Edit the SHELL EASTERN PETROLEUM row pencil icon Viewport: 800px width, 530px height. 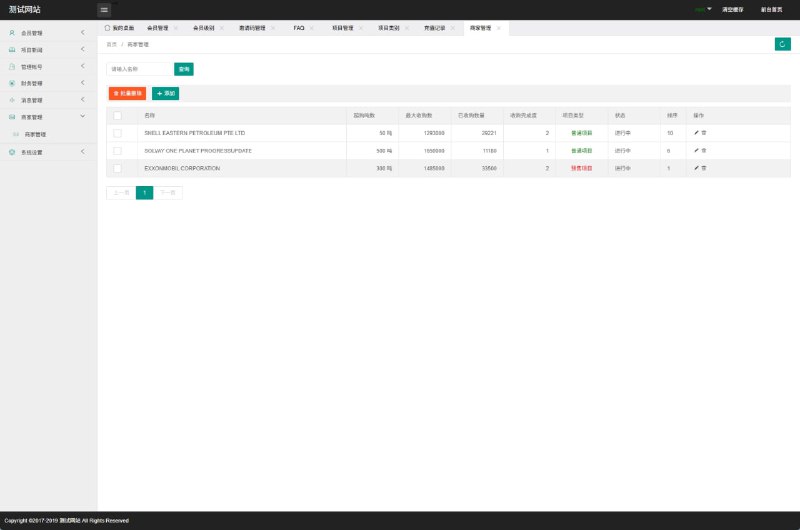(696, 133)
